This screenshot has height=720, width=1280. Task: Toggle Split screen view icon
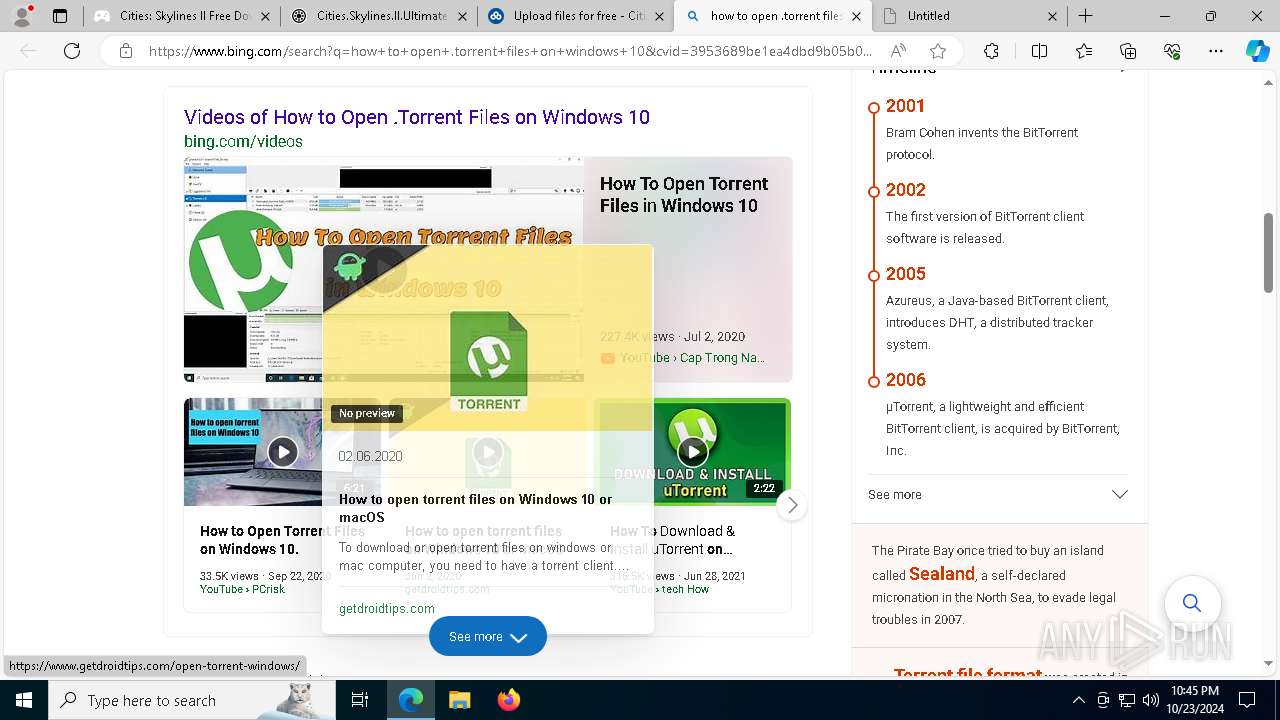[1039, 51]
